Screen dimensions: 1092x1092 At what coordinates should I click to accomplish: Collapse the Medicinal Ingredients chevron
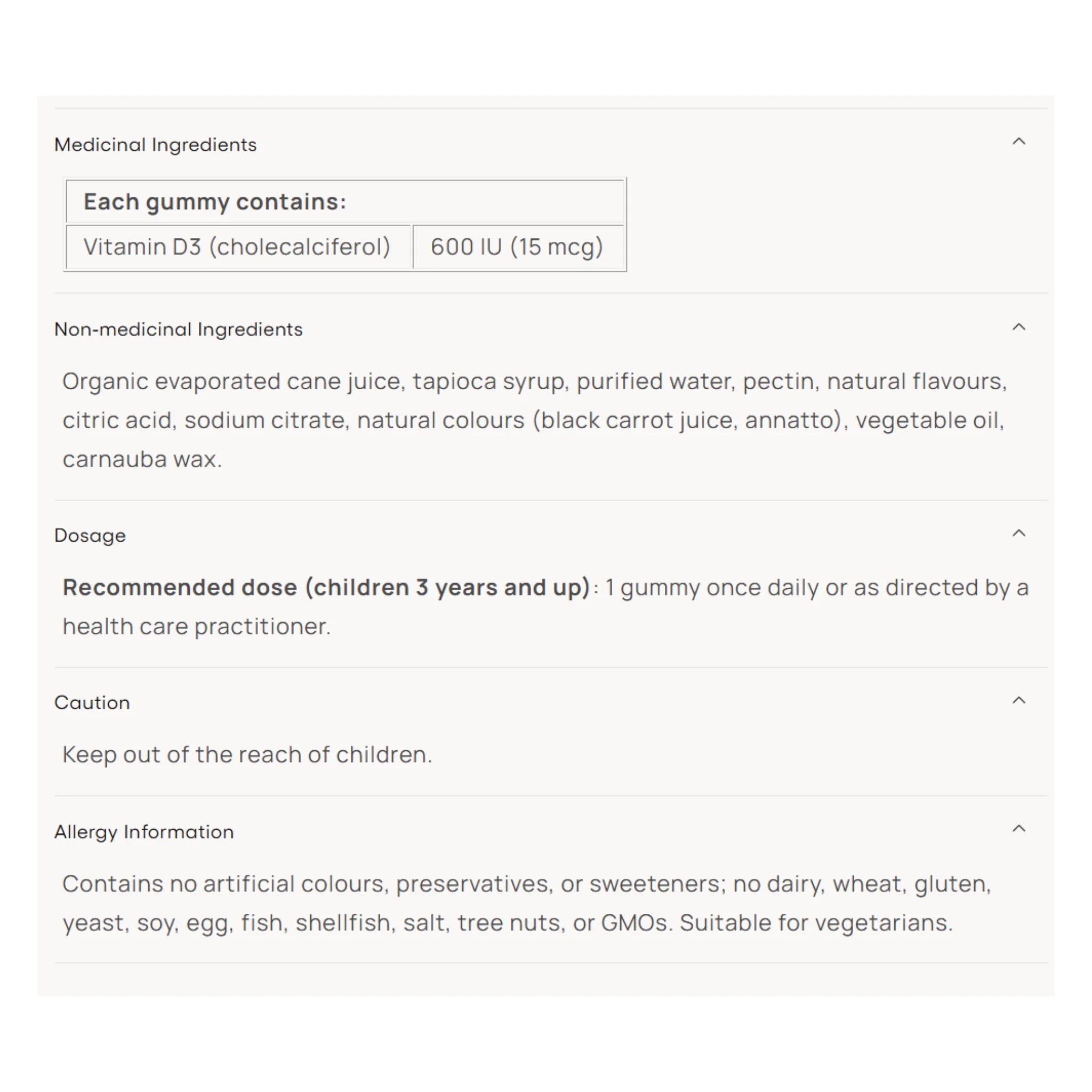[x=1018, y=141]
